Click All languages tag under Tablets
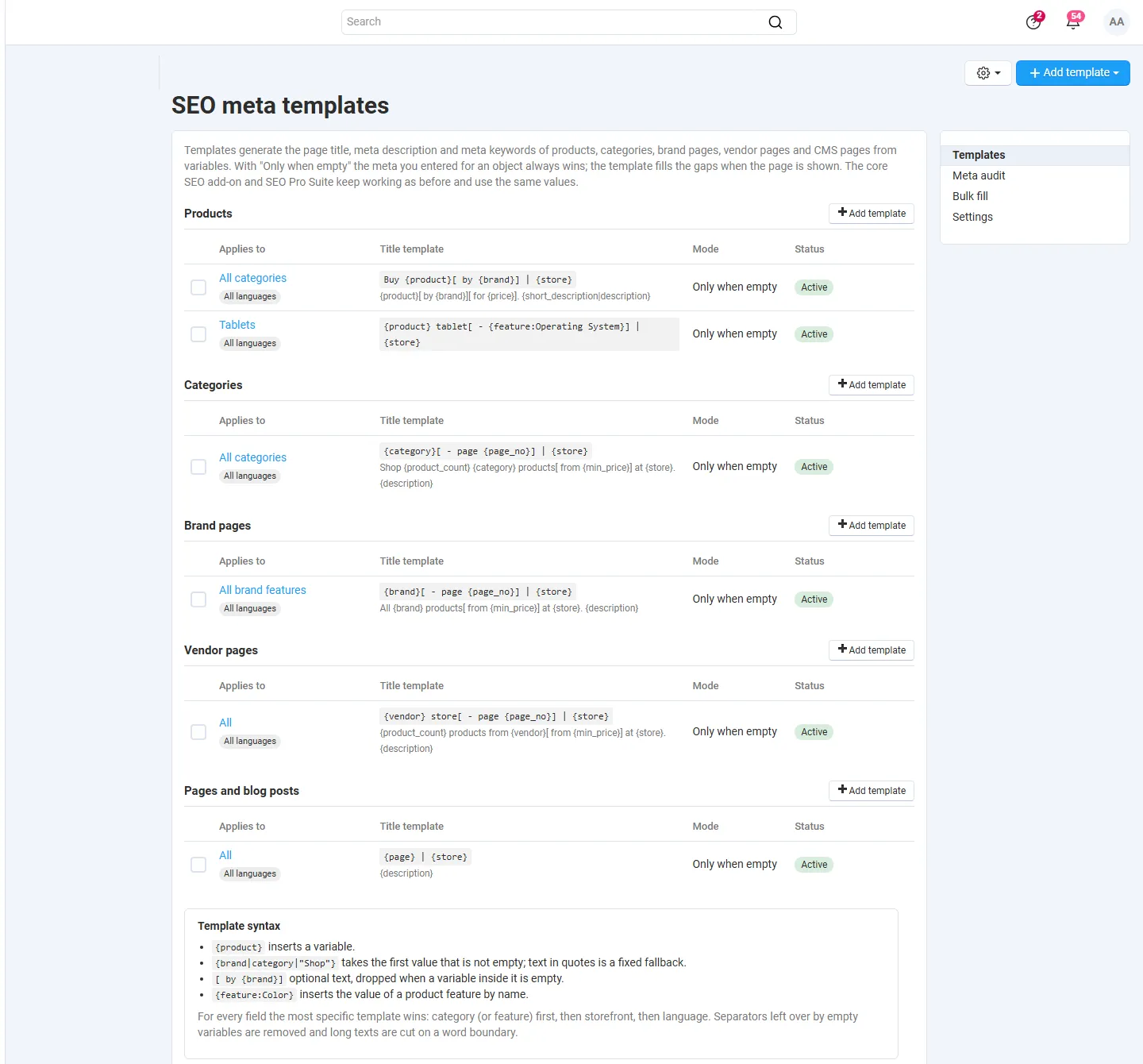Image resolution: width=1143 pixels, height=1064 pixels. 250,344
